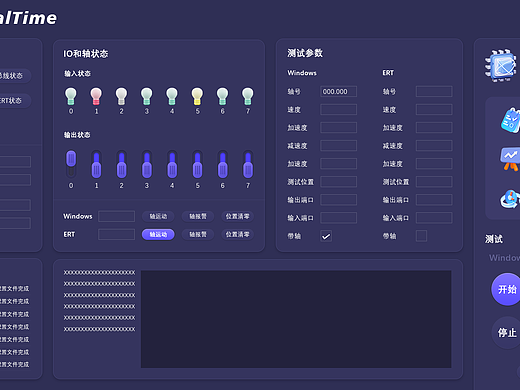Toggle output switch 5
Image resolution: width=520 pixels, height=390 pixels.
pyautogui.click(x=197, y=164)
